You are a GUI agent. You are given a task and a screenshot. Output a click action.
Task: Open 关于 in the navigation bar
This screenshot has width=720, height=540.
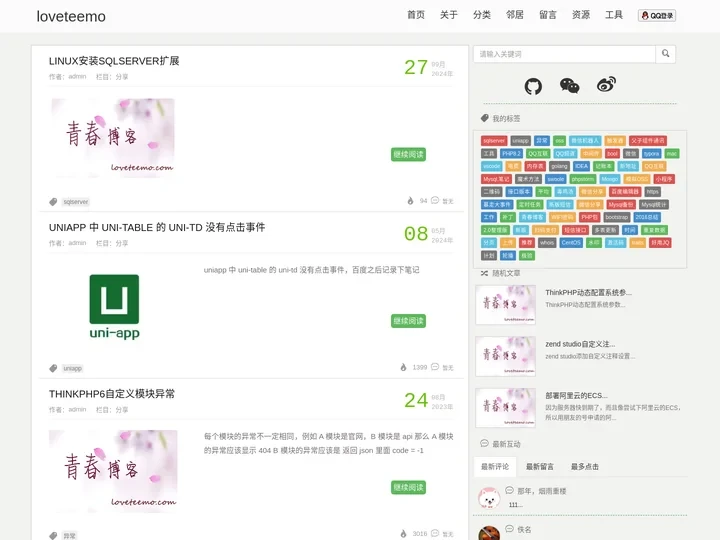[449, 15]
